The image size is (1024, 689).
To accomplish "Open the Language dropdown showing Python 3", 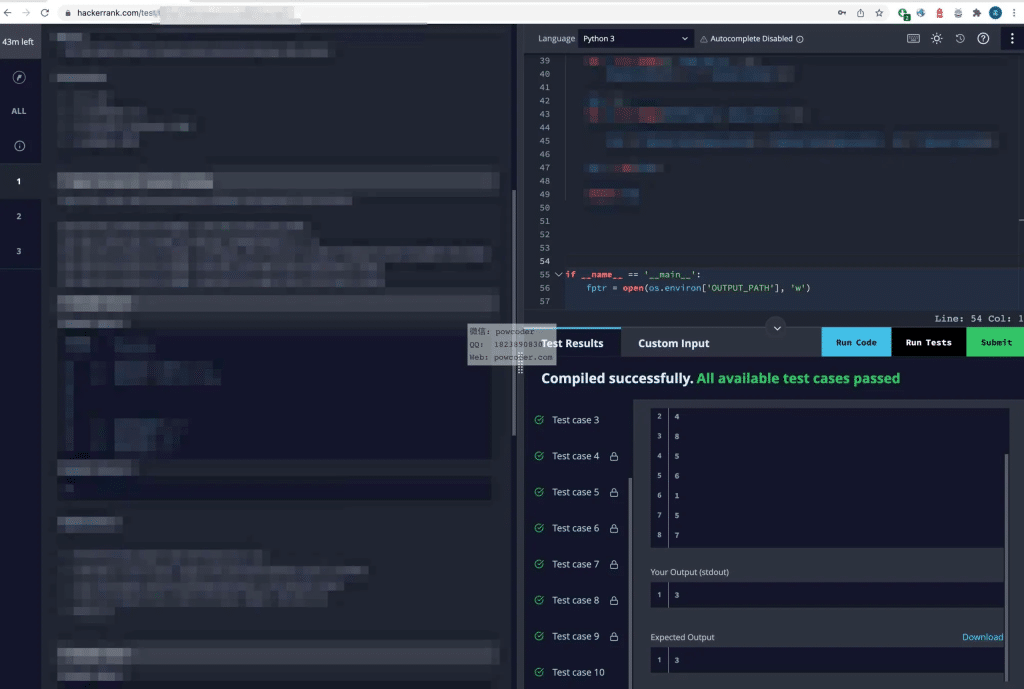I will tap(635, 38).
